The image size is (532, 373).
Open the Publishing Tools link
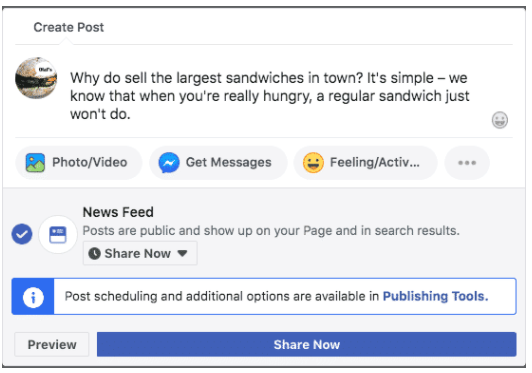435,296
